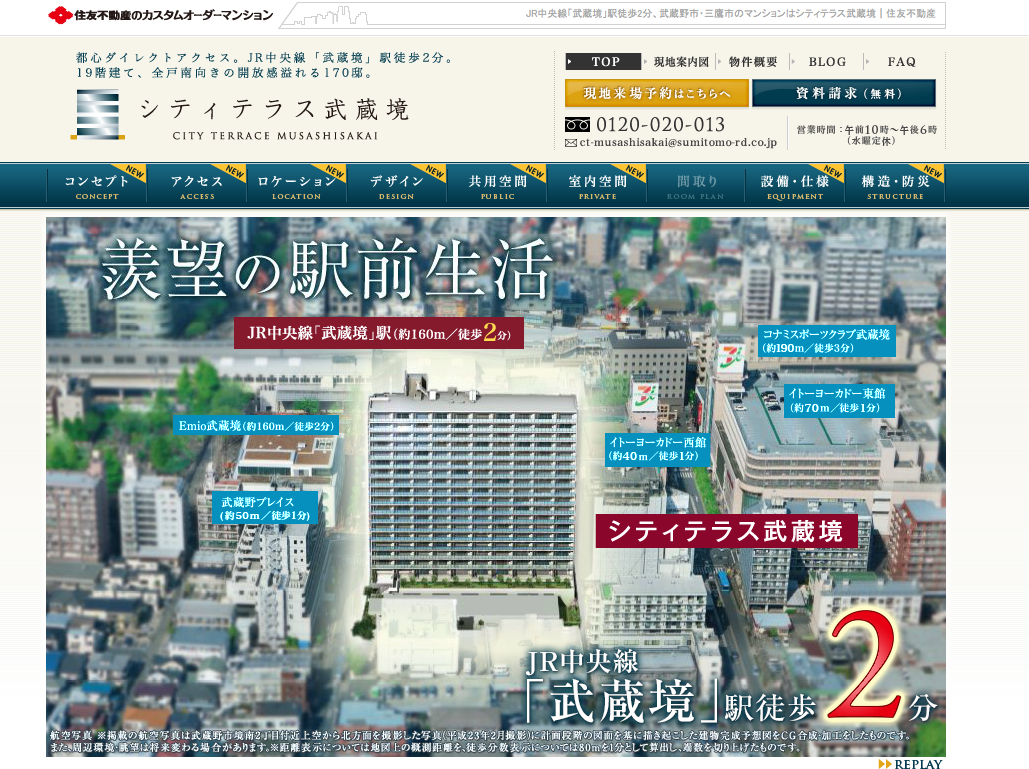The image size is (1029, 769).
Task: Visit the BLOG page link
Action: pyautogui.click(x=827, y=62)
